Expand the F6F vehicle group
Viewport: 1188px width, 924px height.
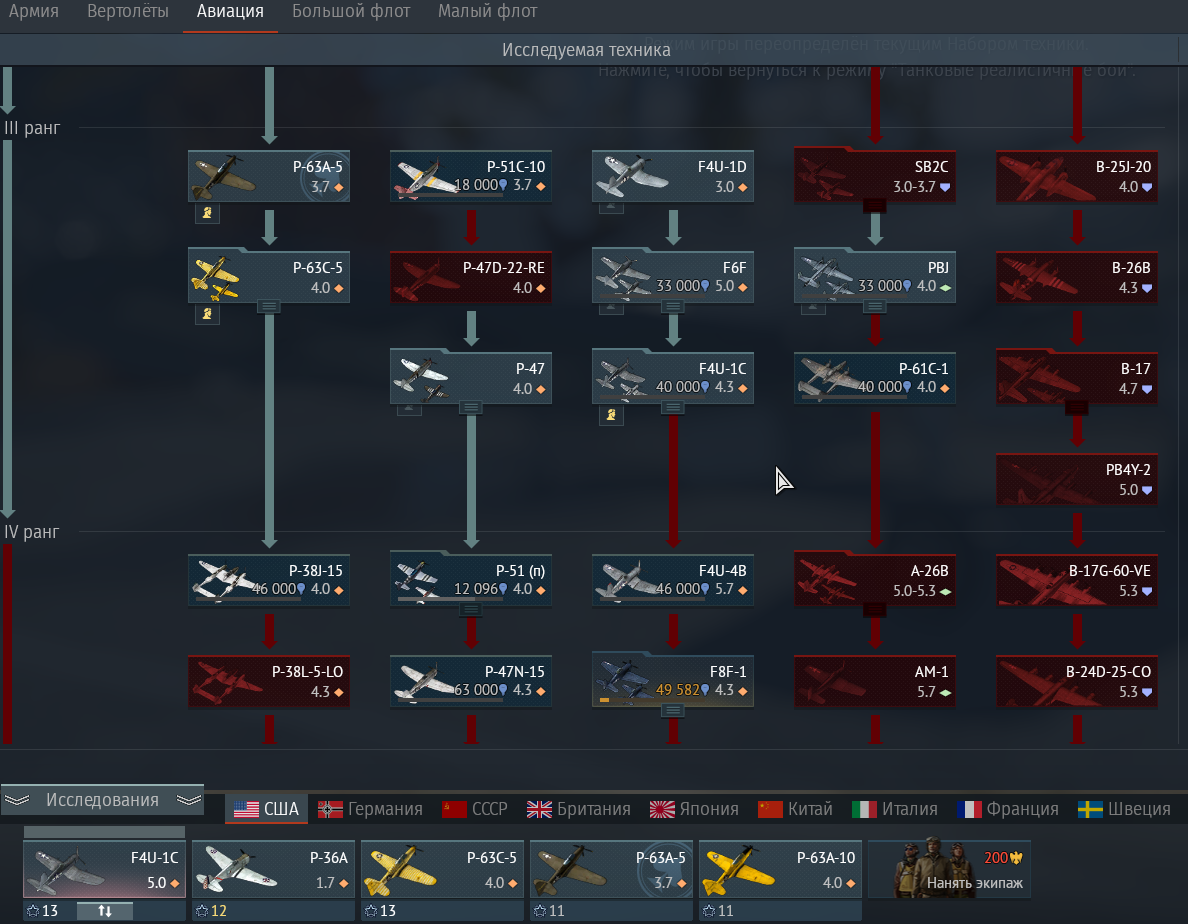point(673,306)
